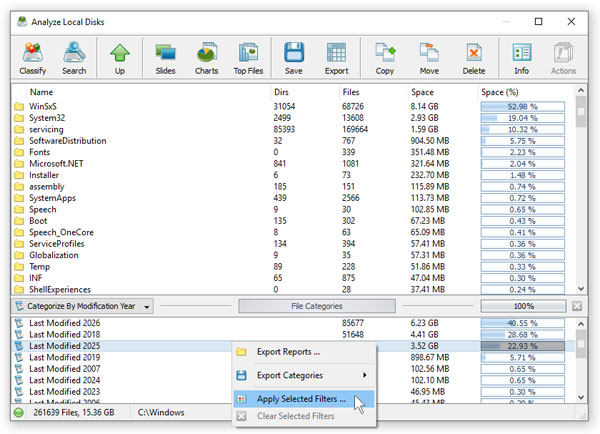Viewport: 600px width, 434px height.
Task: Click the Export Categories disk icon
Action: coord(241,375)
